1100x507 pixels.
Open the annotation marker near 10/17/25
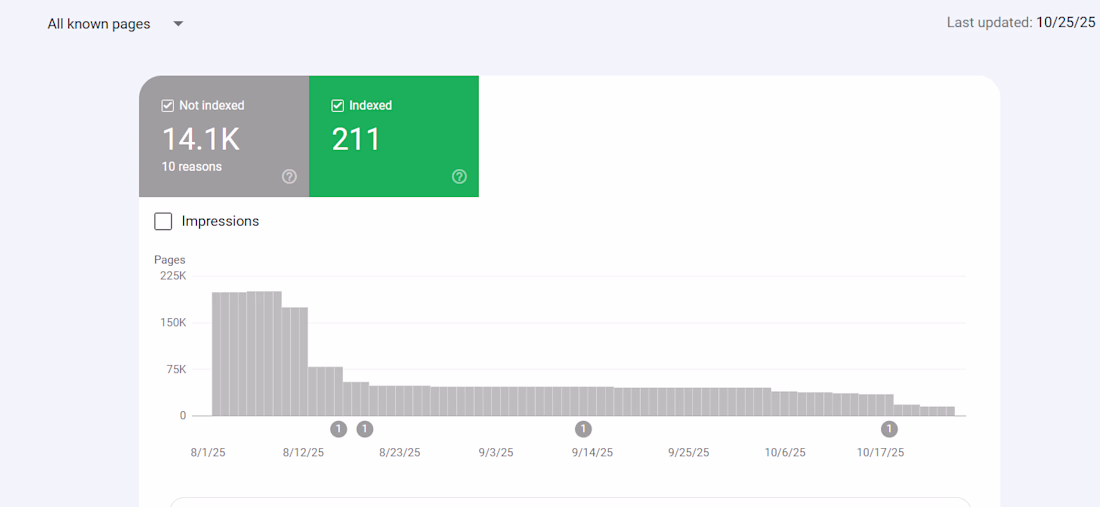tap(889, 429)
